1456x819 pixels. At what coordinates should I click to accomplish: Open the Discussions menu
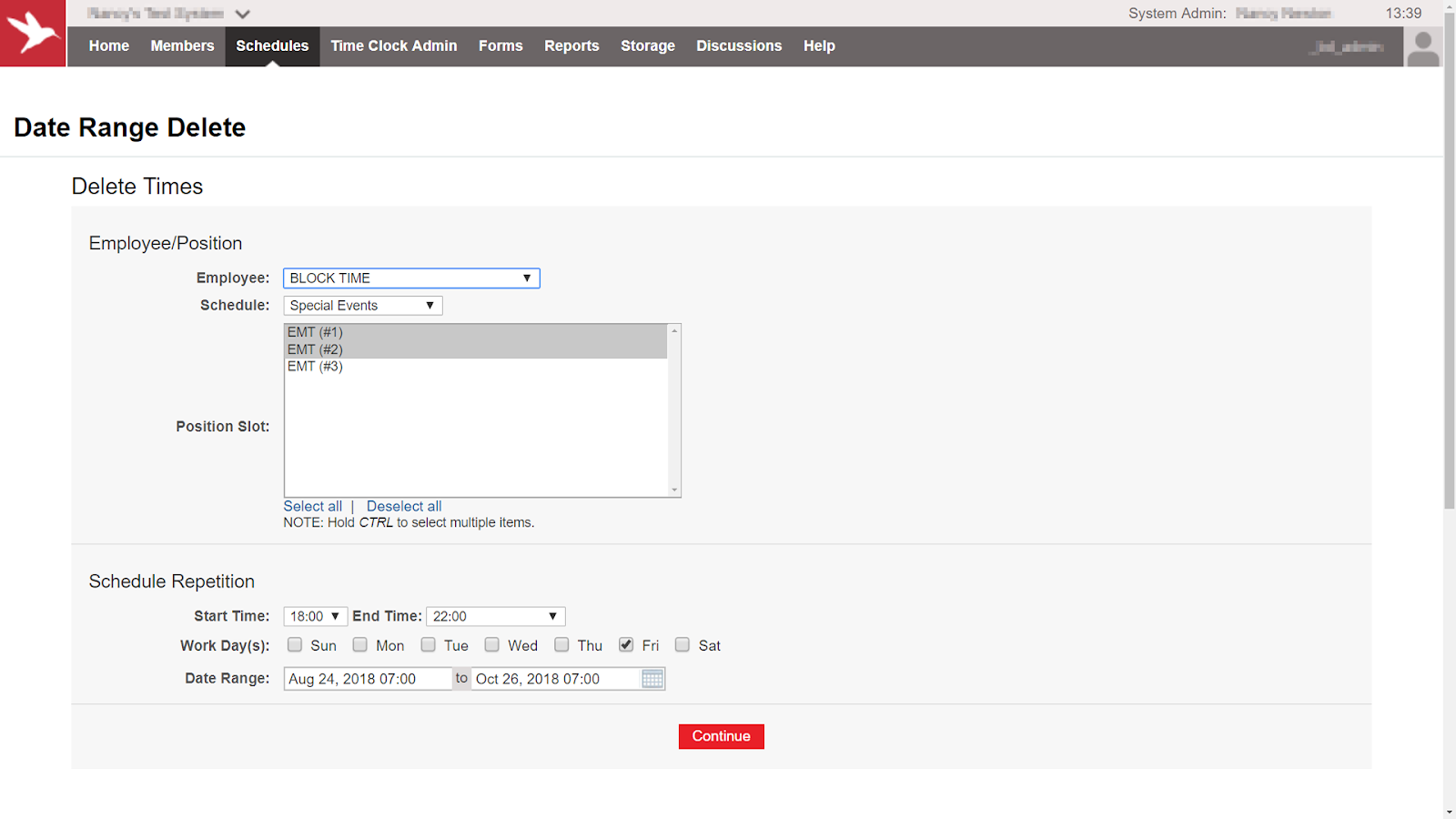(739, 46)
